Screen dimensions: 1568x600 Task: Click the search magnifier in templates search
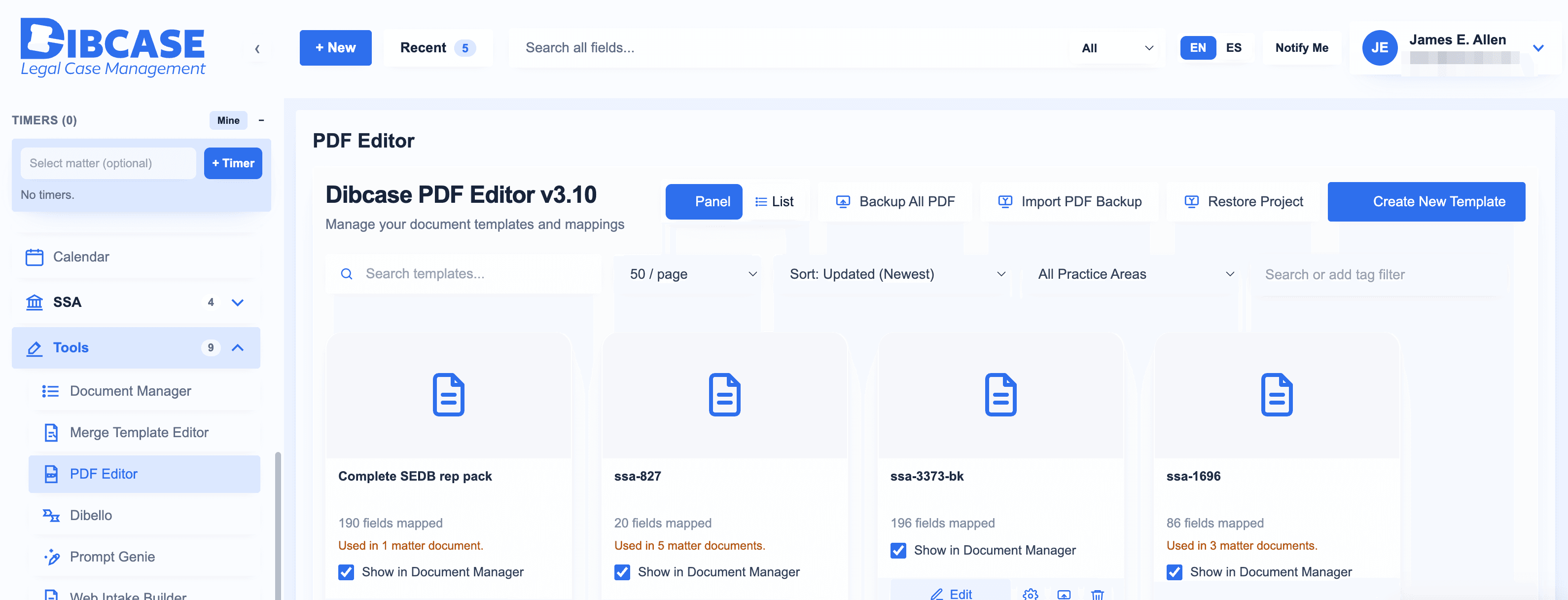point(346,274)
